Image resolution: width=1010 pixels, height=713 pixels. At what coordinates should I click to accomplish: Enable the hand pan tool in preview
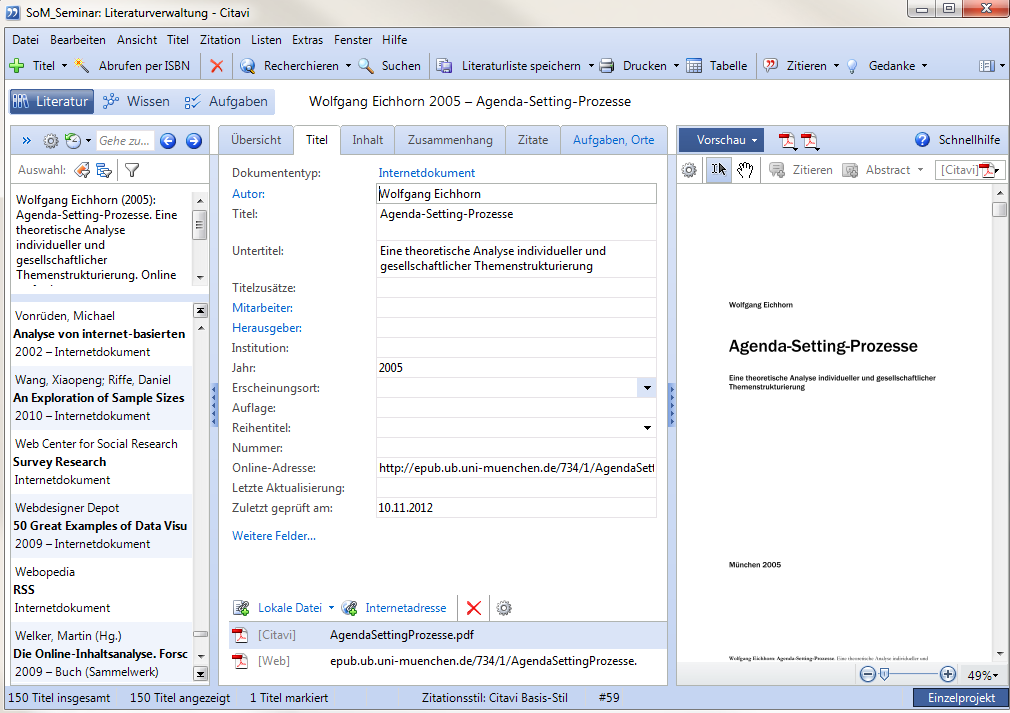point(745,170)
